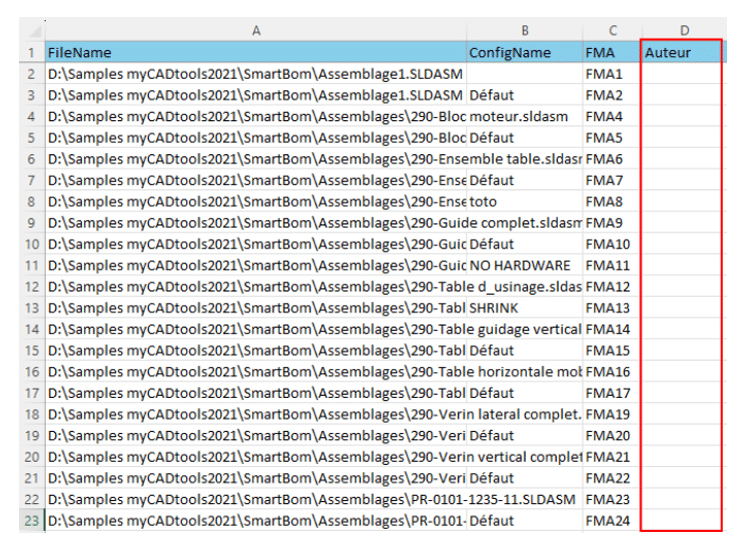Viewport: 747px width, 552px height.
Task: Select column B header
Action: click(525, 30)
